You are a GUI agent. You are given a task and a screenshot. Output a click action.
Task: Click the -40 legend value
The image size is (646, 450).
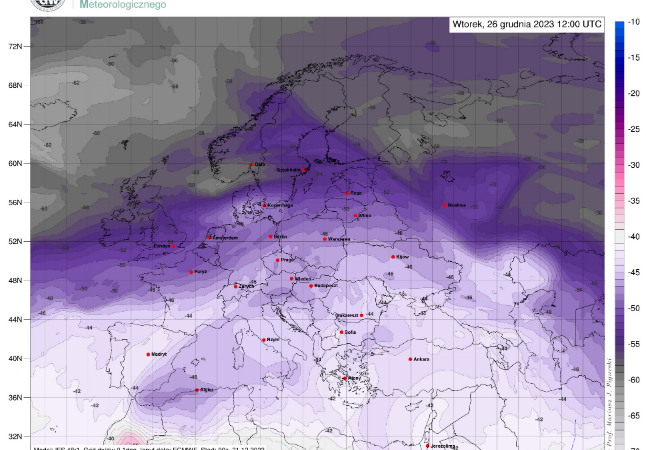pos(634,237)
